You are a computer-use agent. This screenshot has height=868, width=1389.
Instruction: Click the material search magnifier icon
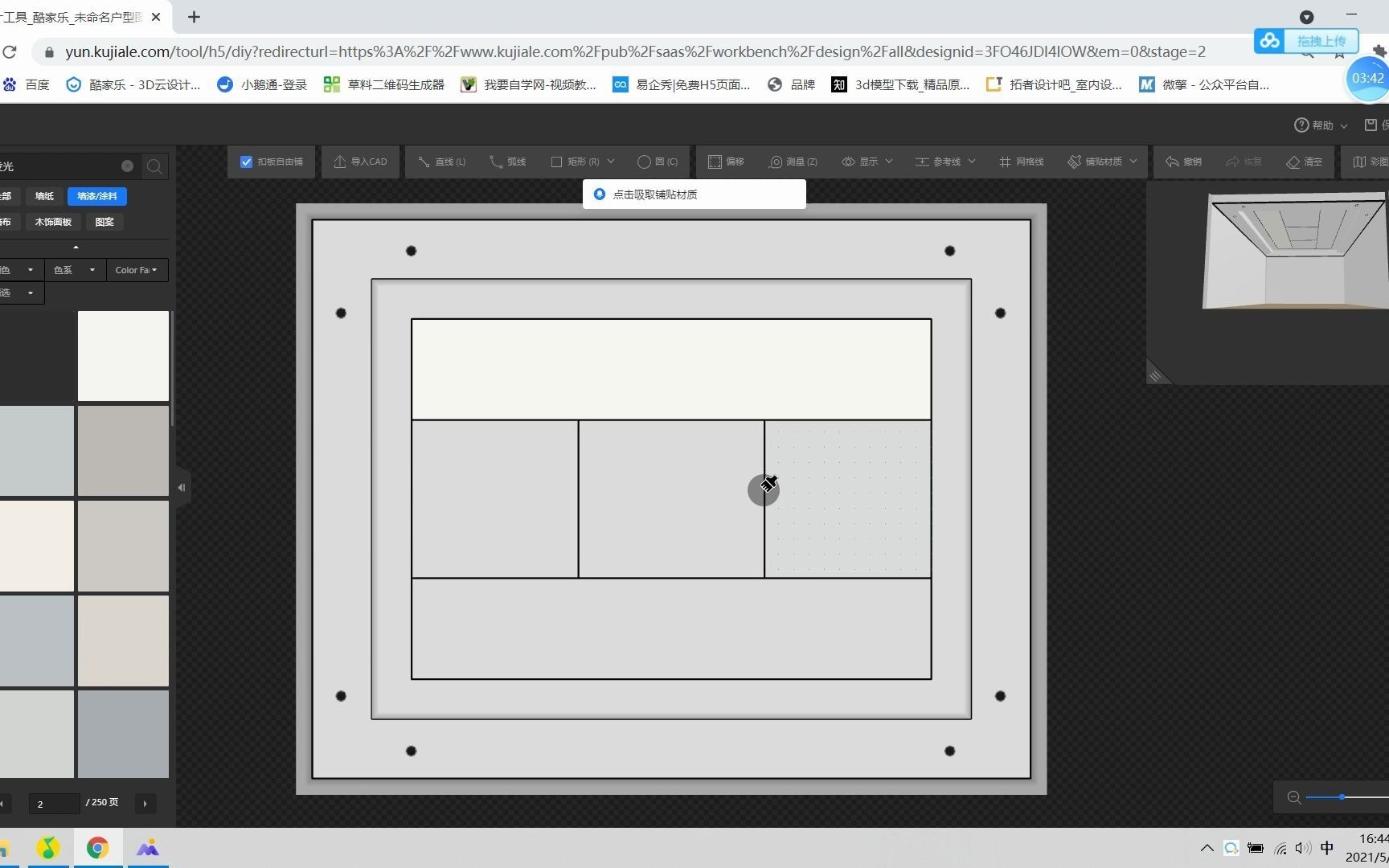click(x=154, y=166)
